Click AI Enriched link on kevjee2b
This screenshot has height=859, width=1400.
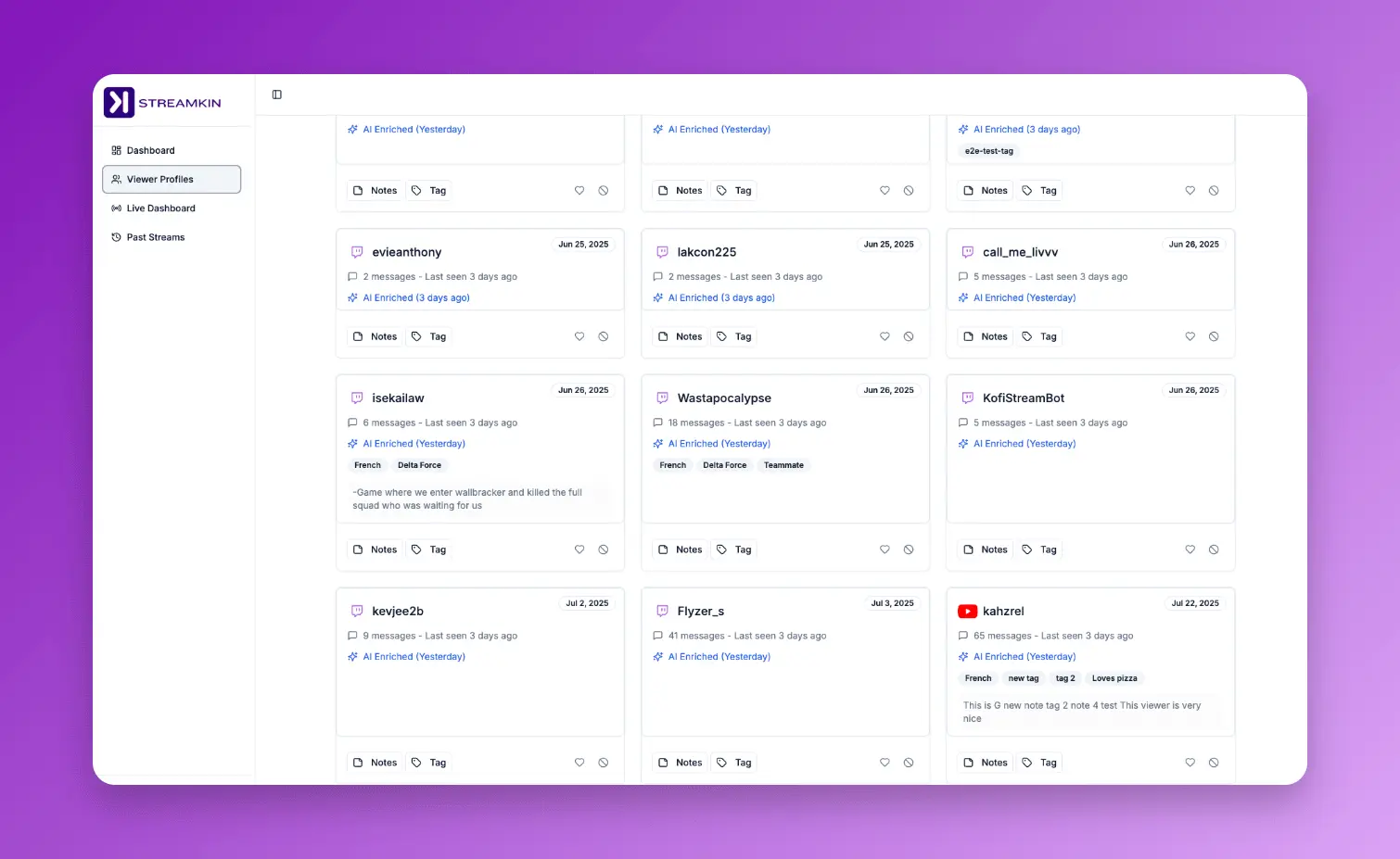[414, 657]
